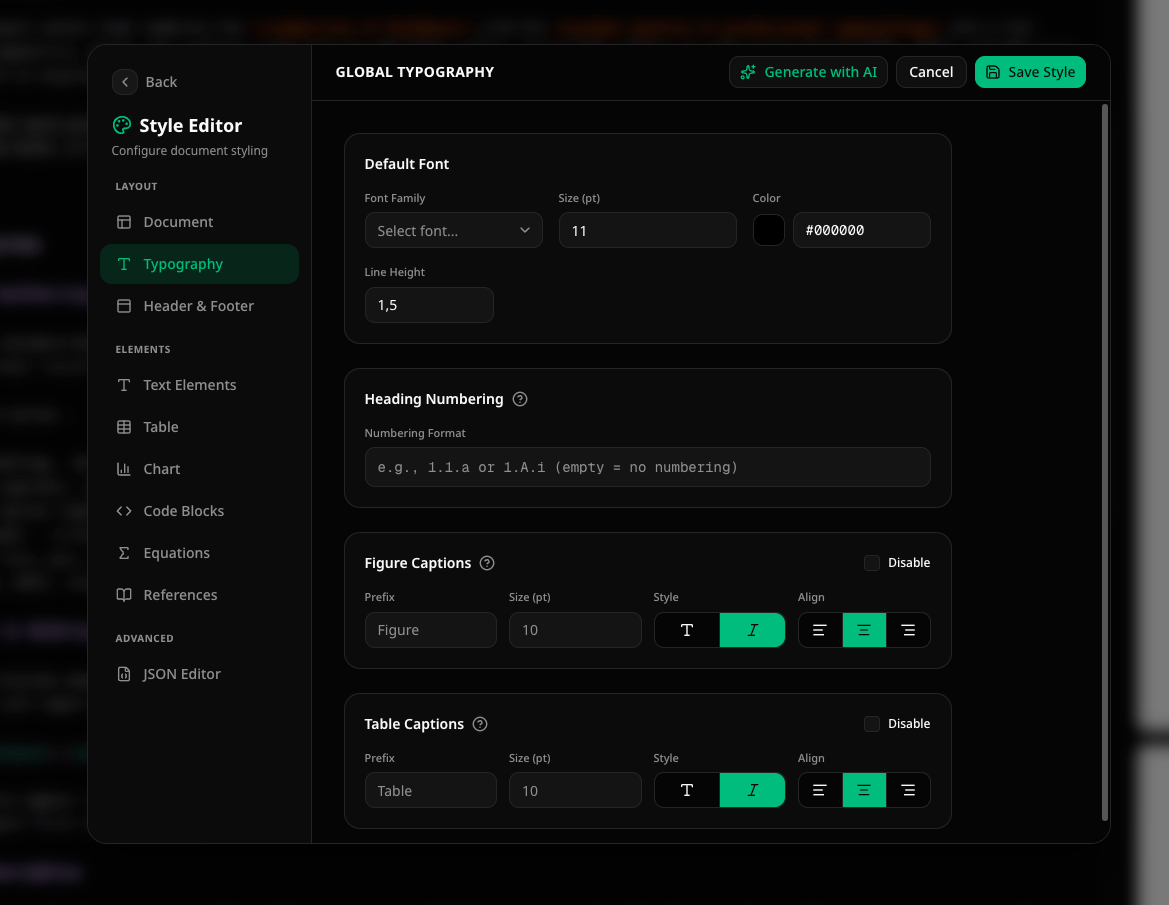
Task: Click the help icon next to Heading Numbering
Action: 520,399
